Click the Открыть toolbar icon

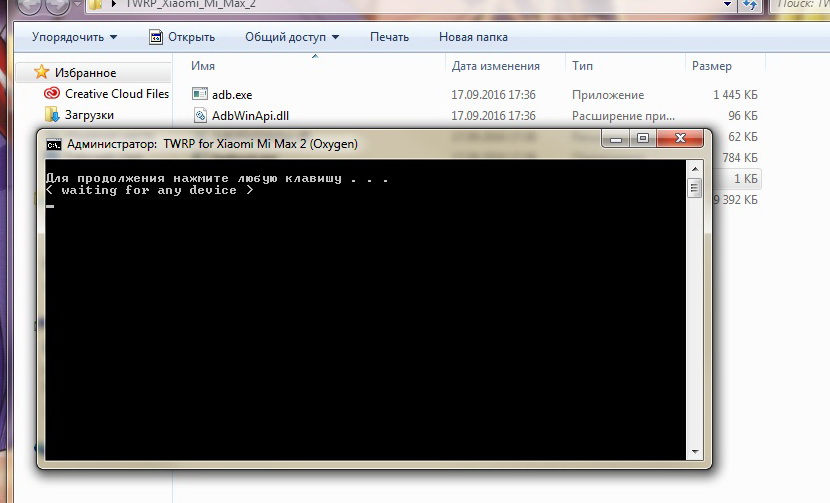pyautogui.click(x=156, y=38)
